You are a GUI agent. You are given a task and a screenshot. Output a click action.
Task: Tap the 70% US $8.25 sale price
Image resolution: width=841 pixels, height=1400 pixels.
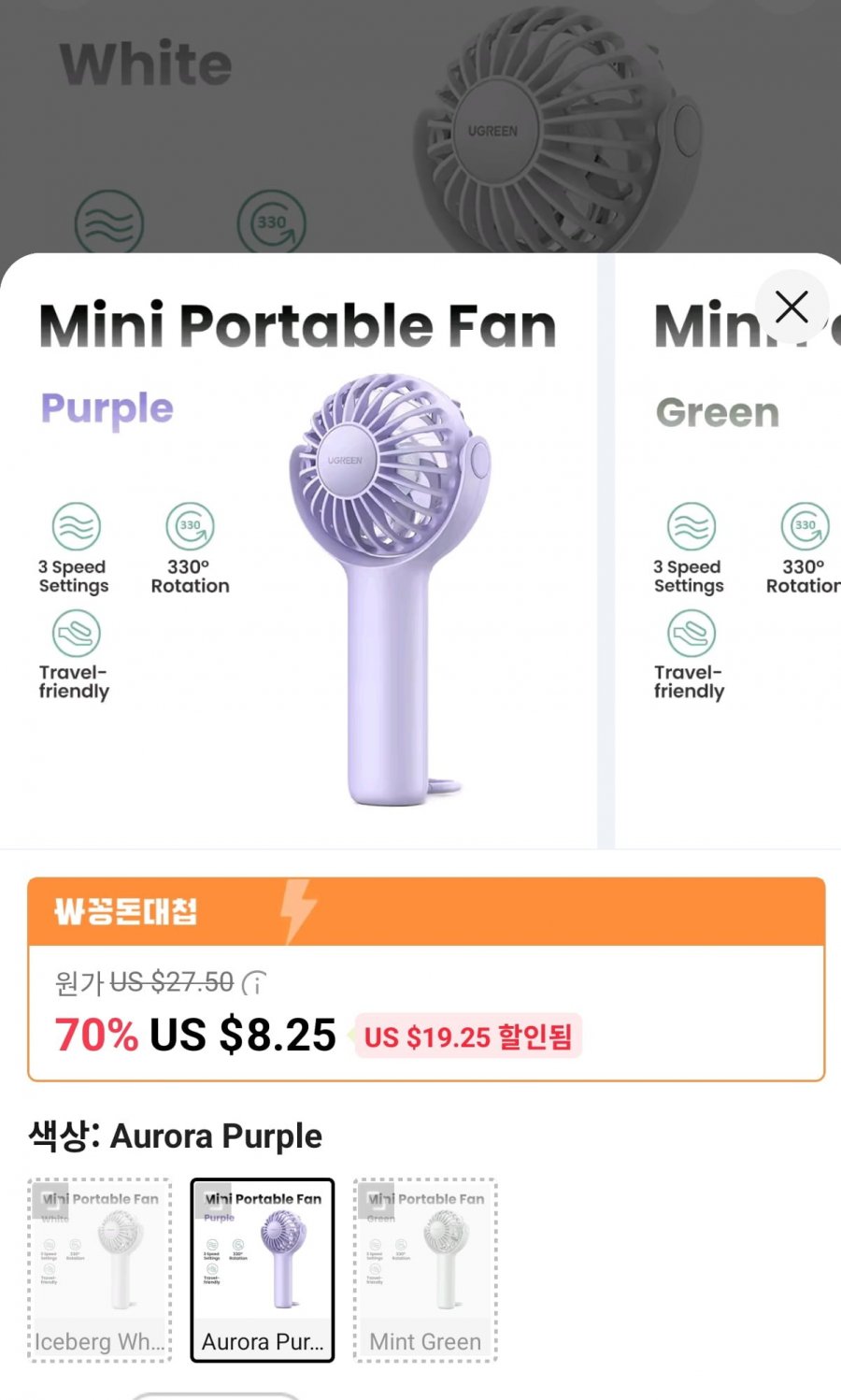click(195, 1035)
